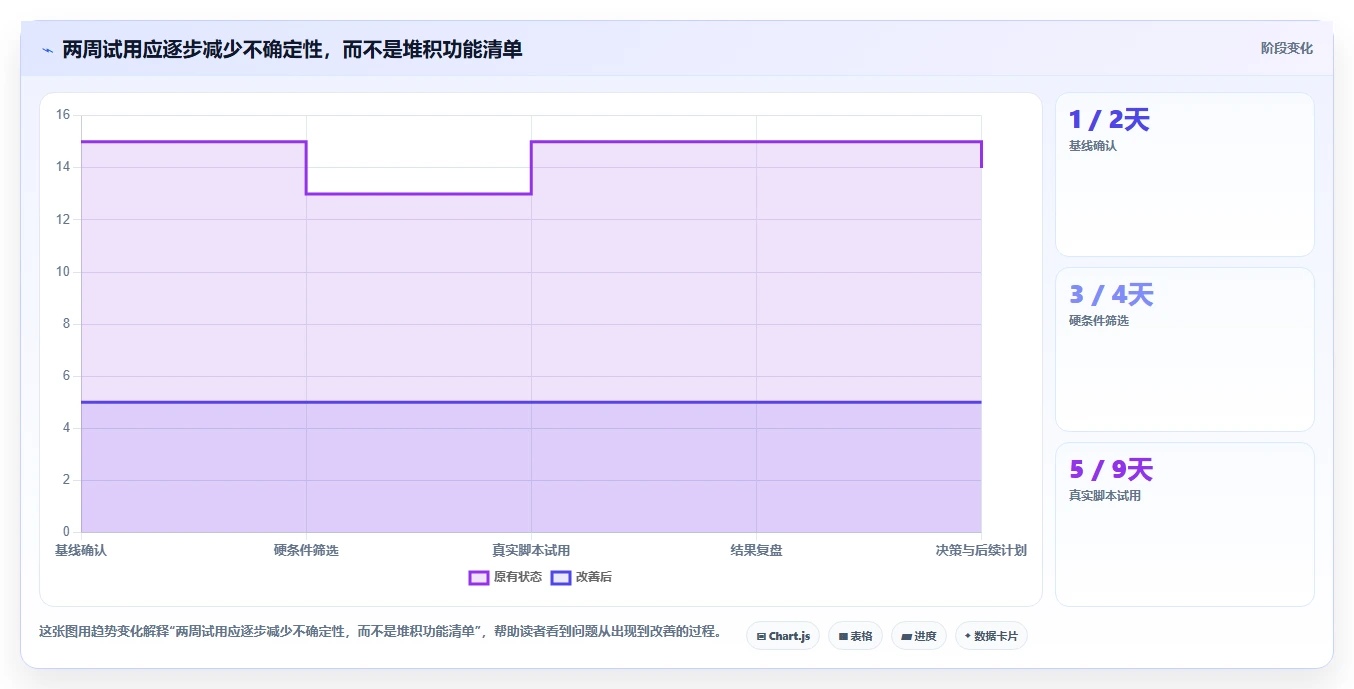Image resolution: width=1354 pixels, height=689 pixels.
Task: Click the sparkle icon in 数据卡片 tag
Action: point(968,636)
